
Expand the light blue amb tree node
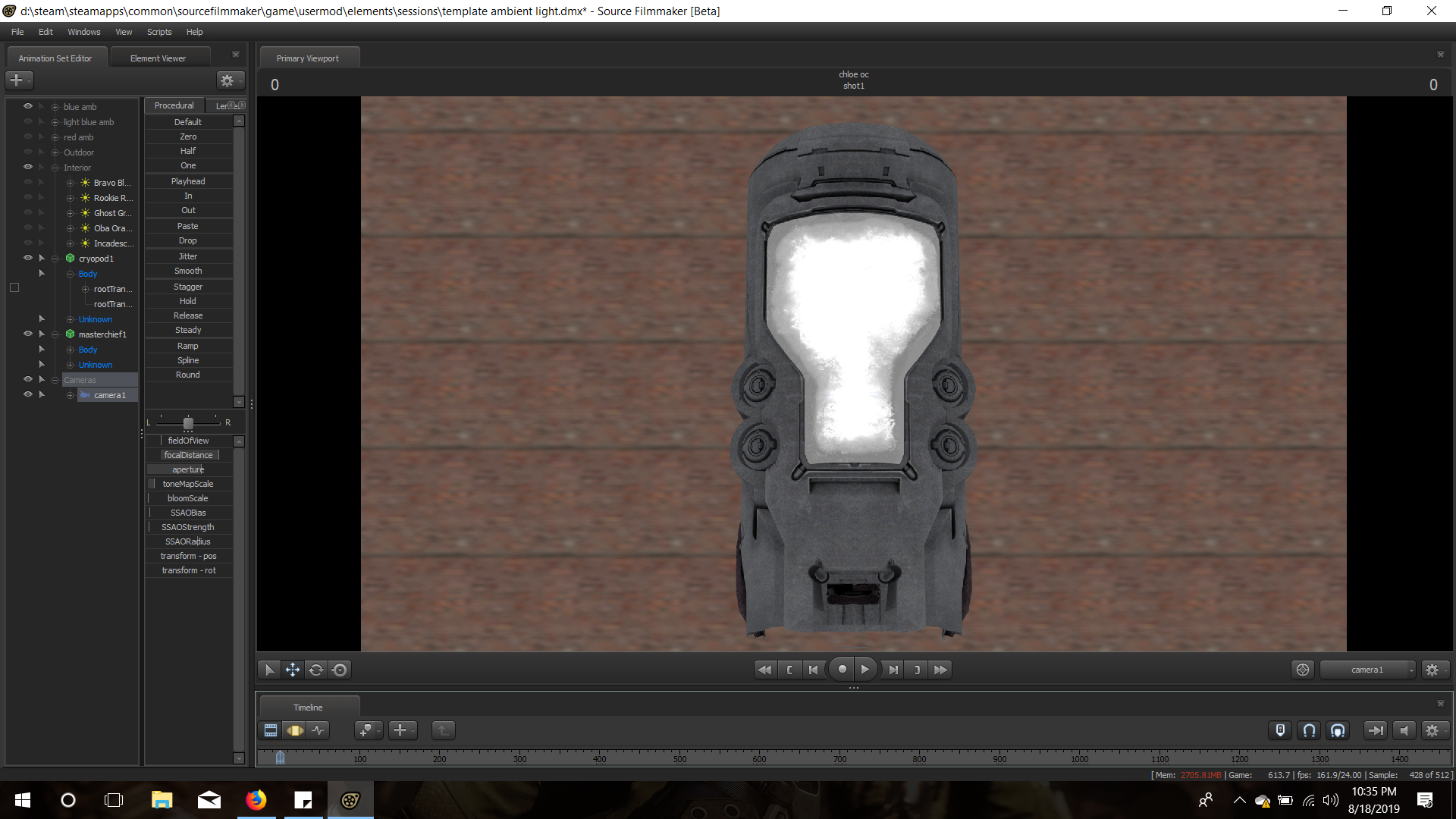pos(55,122)
